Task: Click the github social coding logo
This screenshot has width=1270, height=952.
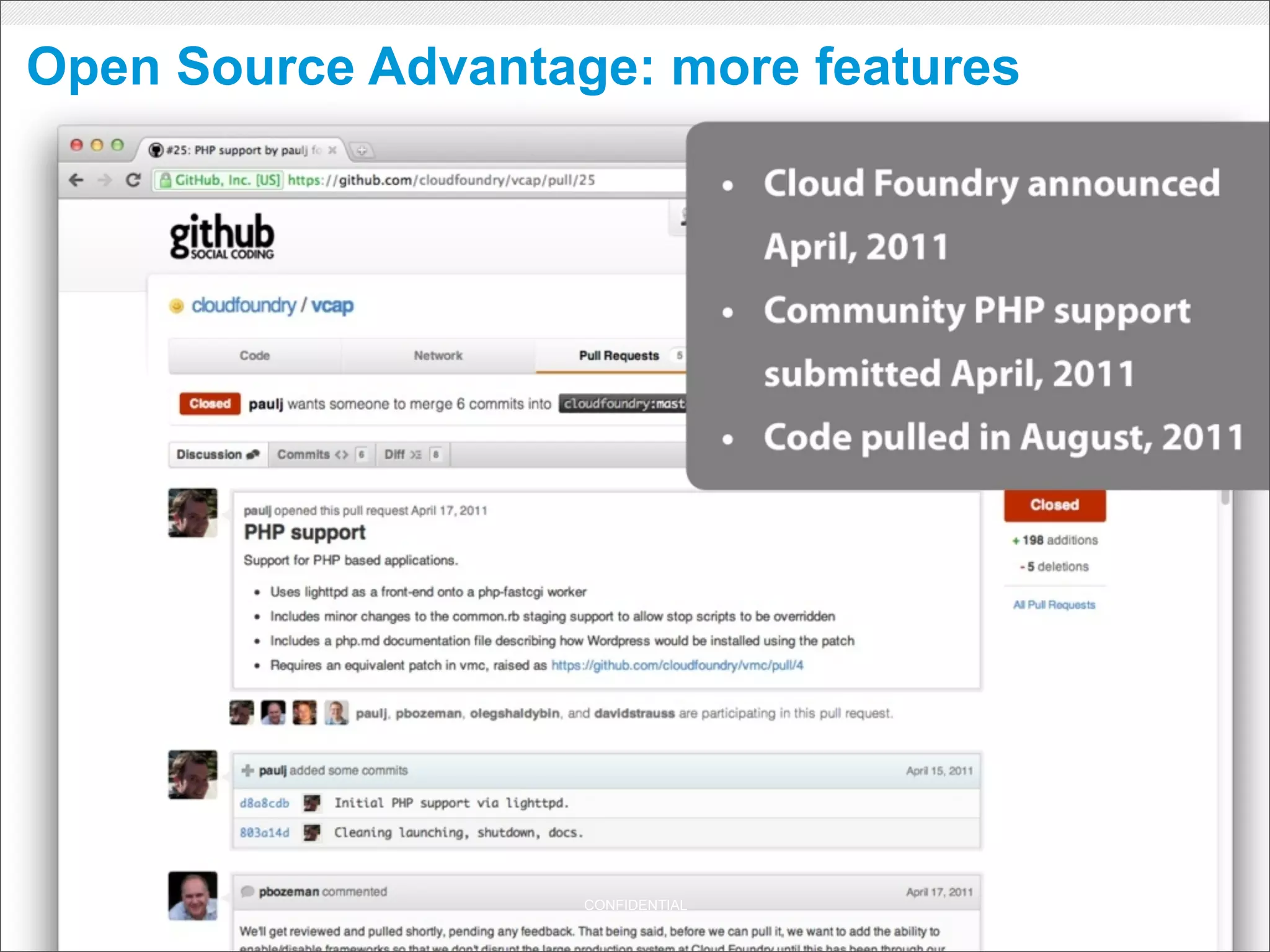Action: 222,236
